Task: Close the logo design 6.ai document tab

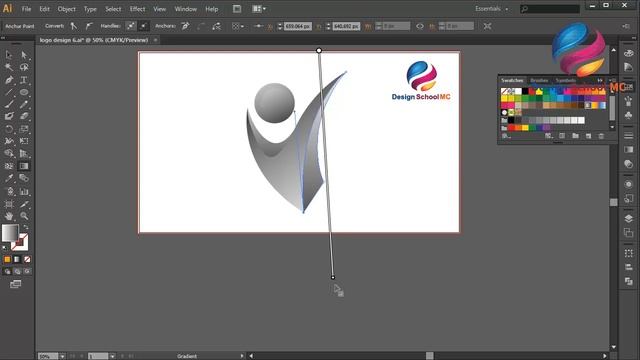Action: point(155,40)
